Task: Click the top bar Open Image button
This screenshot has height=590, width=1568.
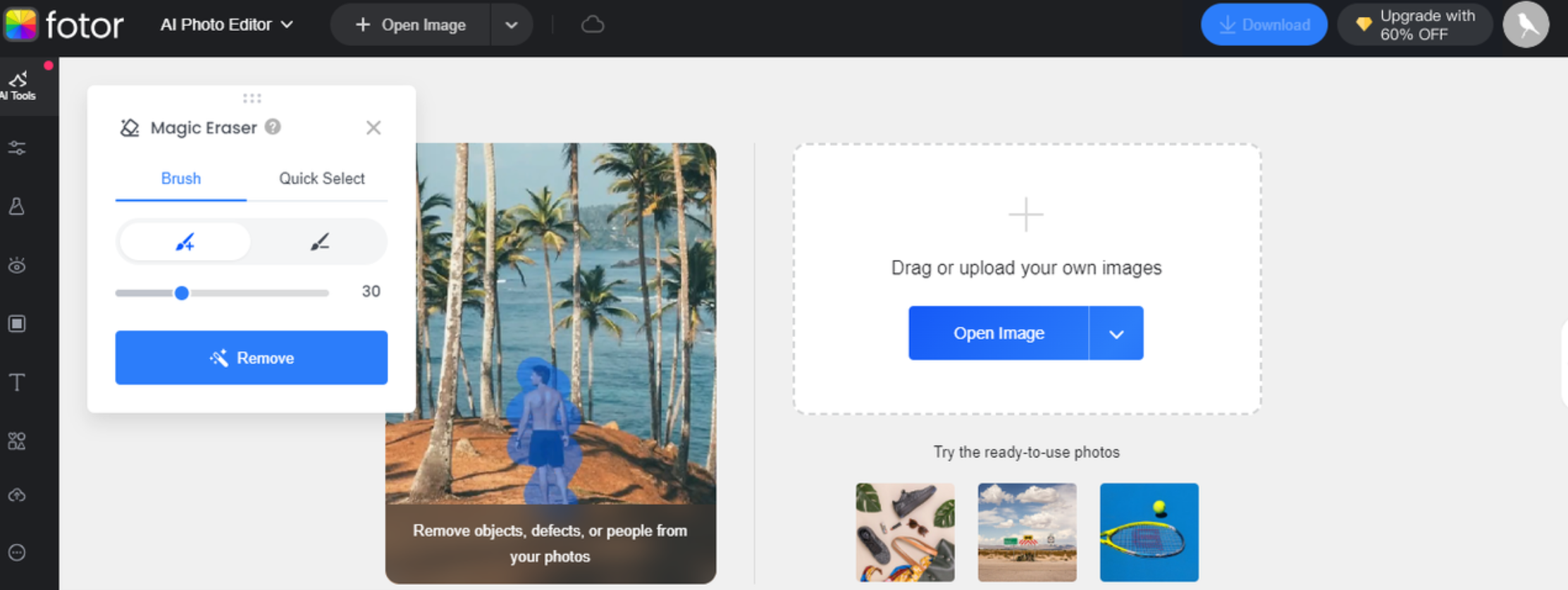Action: [411, 25]
